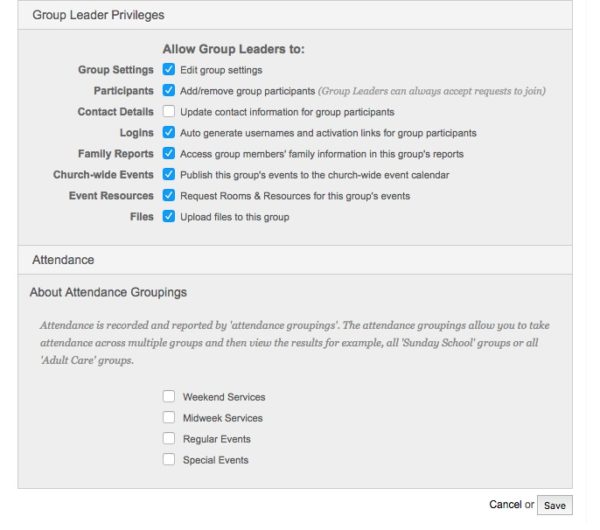This screenshot has height=530, width=600.
Task: Enable Update contact information checkbox
Action: tap(169, 112)
